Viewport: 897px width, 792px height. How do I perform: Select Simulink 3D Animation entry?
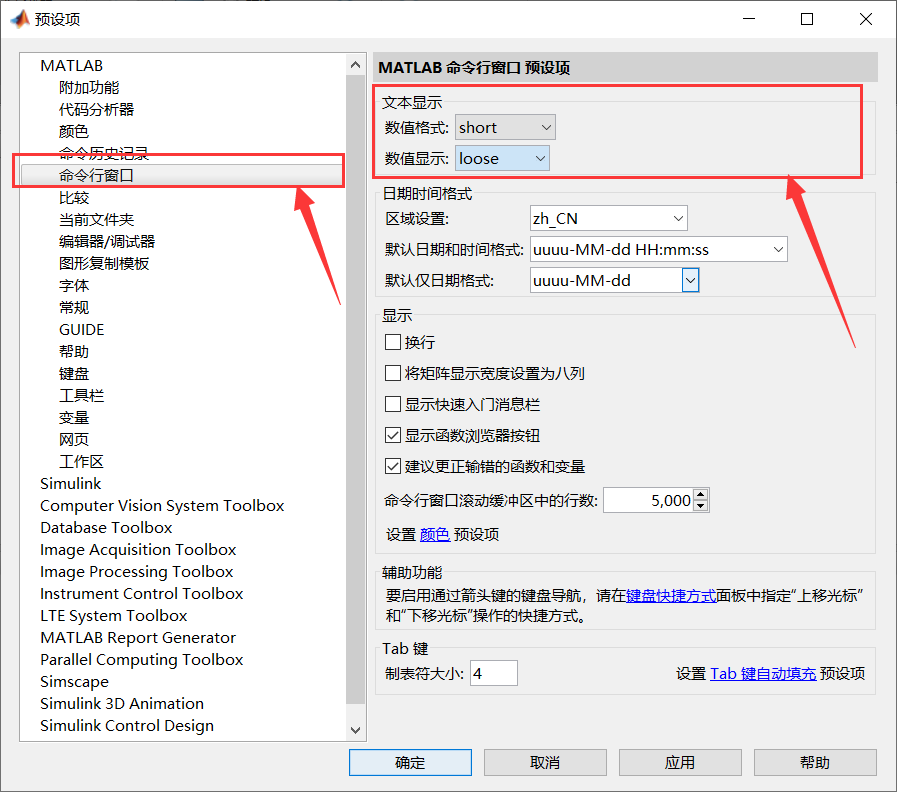[x=122, y=703]
